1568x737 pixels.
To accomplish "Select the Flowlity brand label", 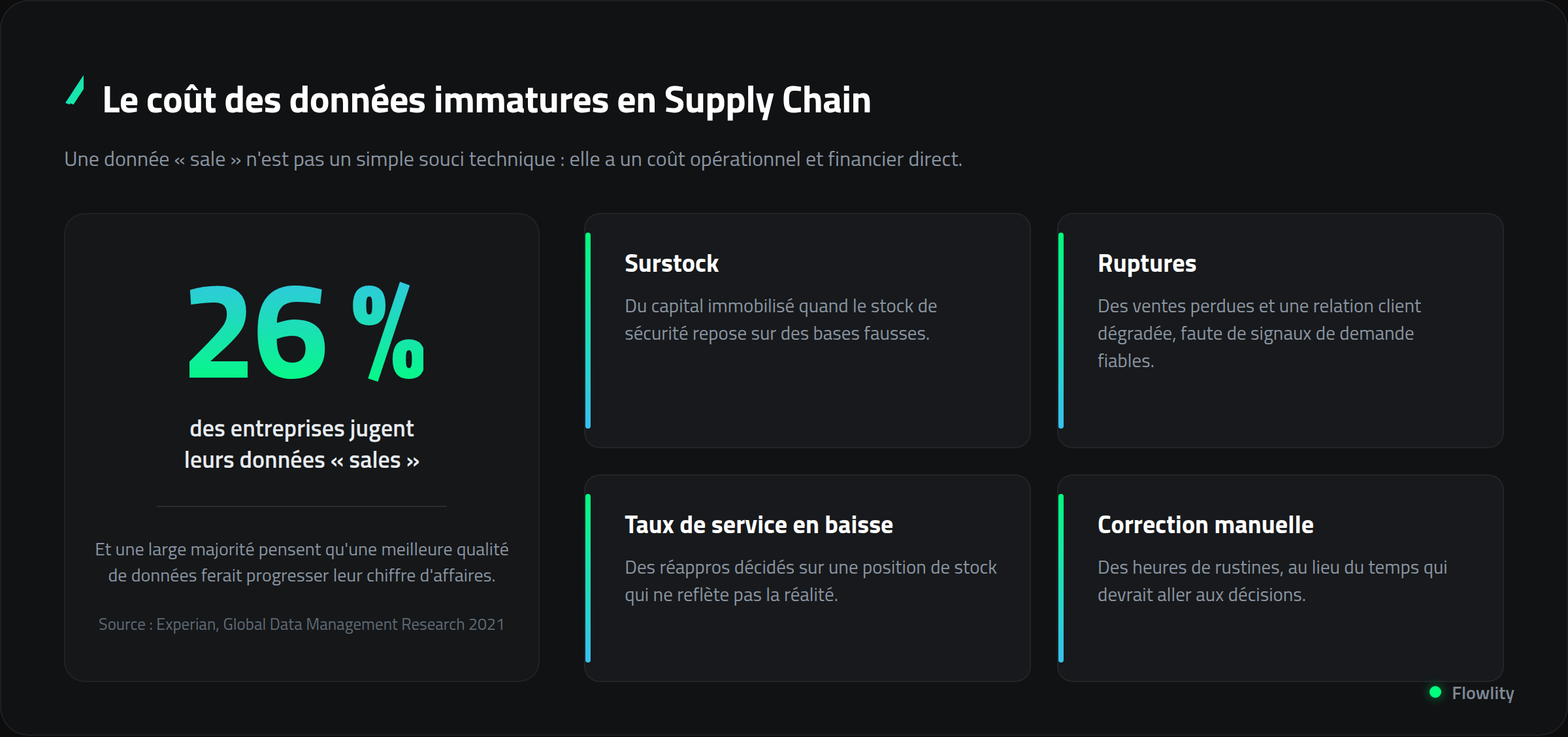I will coord(1482,693).
